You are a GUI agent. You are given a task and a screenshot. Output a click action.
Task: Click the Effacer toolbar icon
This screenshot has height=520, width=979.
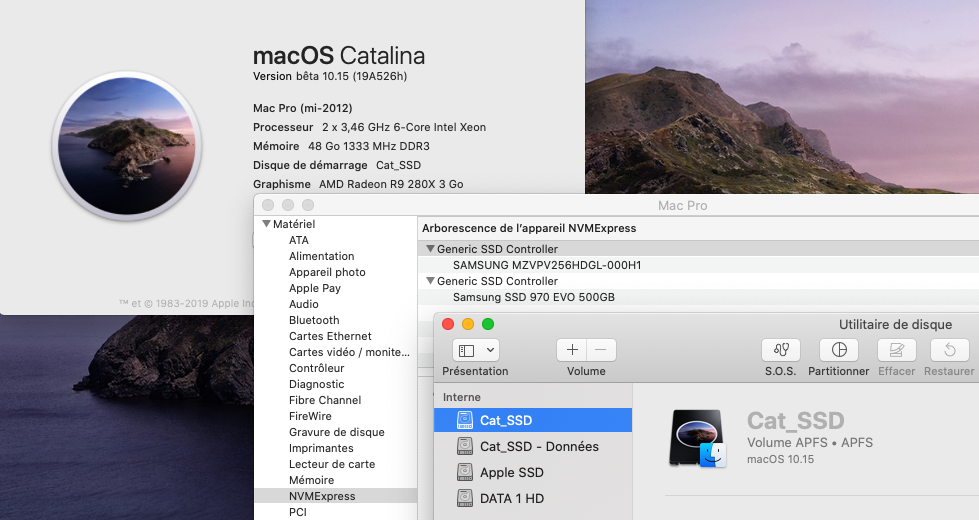pos(897,350)
